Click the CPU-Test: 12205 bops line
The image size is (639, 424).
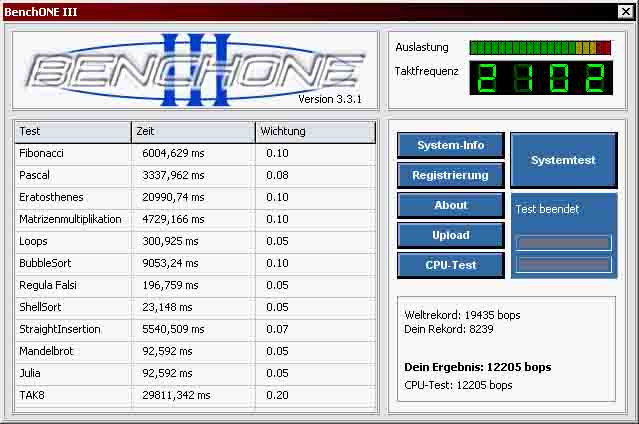pos(458,386)
